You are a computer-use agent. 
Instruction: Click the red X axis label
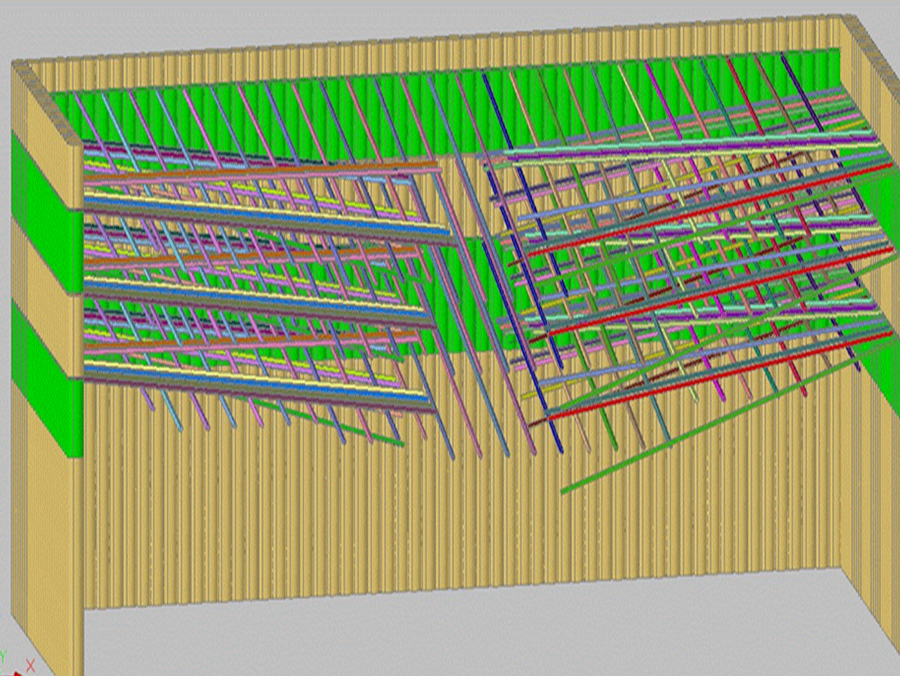tap(31, 664)
